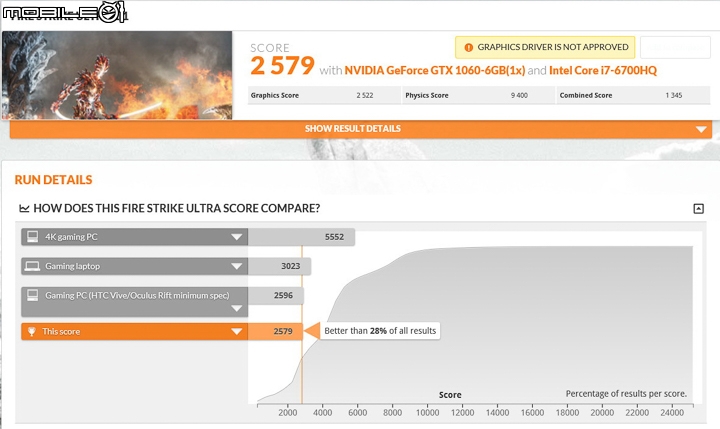Click Graphics Driver Is Not Approved notice
Viewport: 720px width, 429px height.
click(x=545, y=47)
